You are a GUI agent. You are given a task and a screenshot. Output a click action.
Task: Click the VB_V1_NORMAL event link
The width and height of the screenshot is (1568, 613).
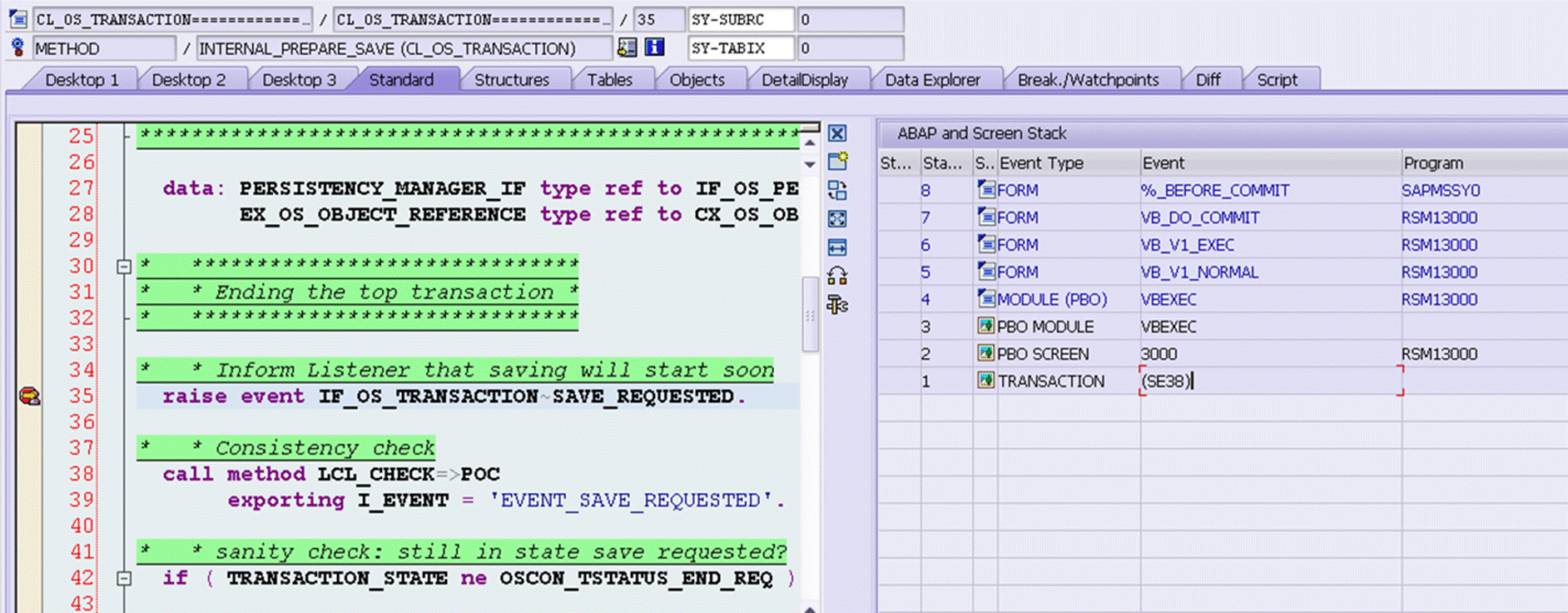[x=1199, y=272]
